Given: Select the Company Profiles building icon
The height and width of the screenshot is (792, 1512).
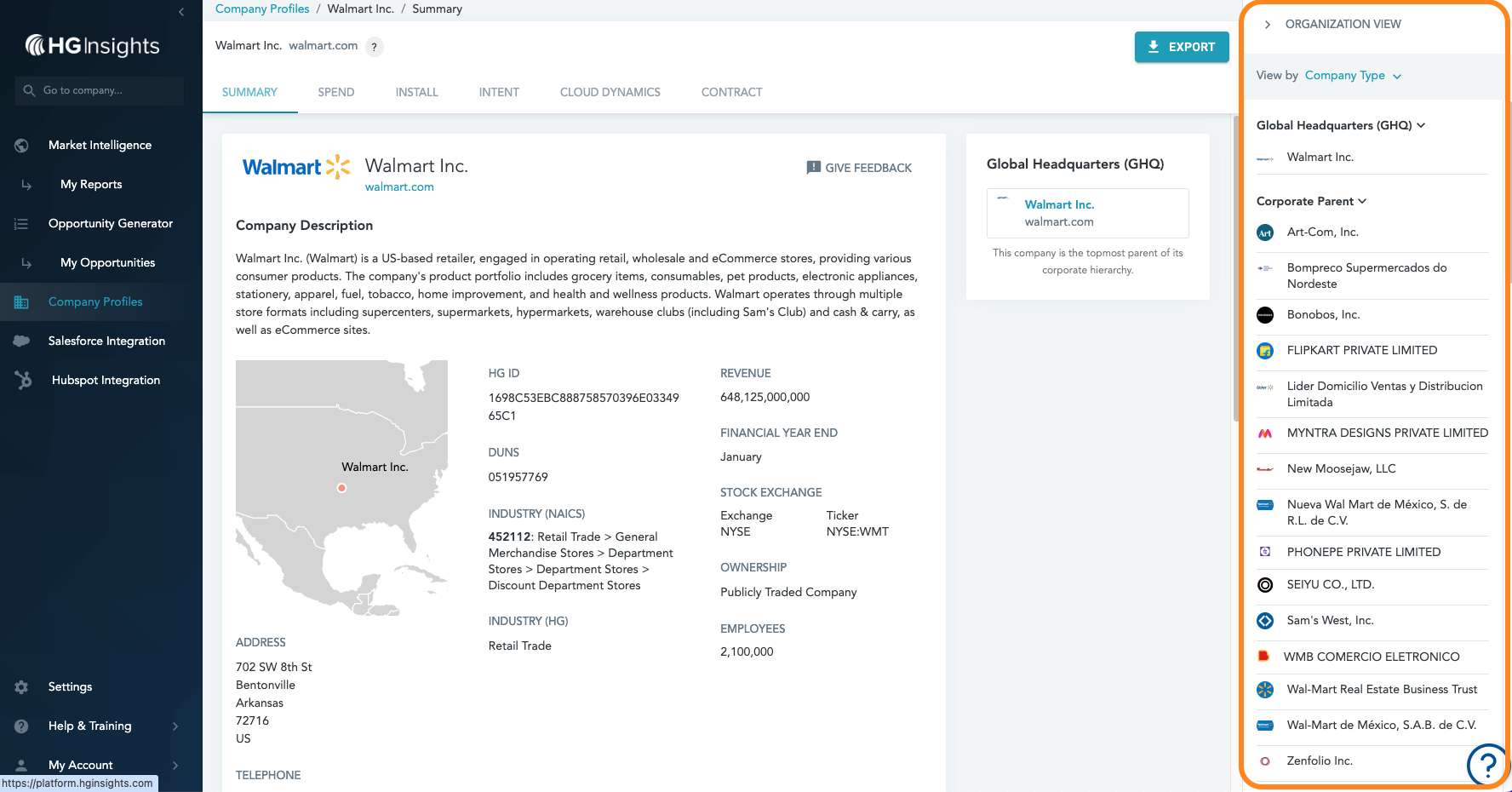Looking at the screenshot, I should pyautogui.click(x=21, y=301).
